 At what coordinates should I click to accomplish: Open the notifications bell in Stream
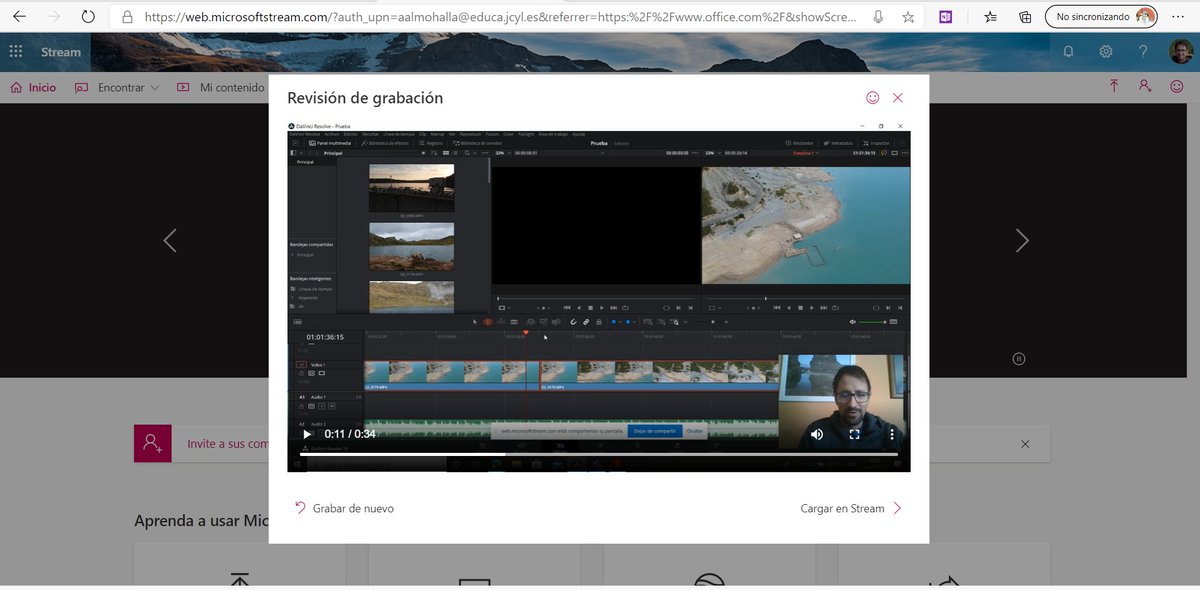(1068, 52)
